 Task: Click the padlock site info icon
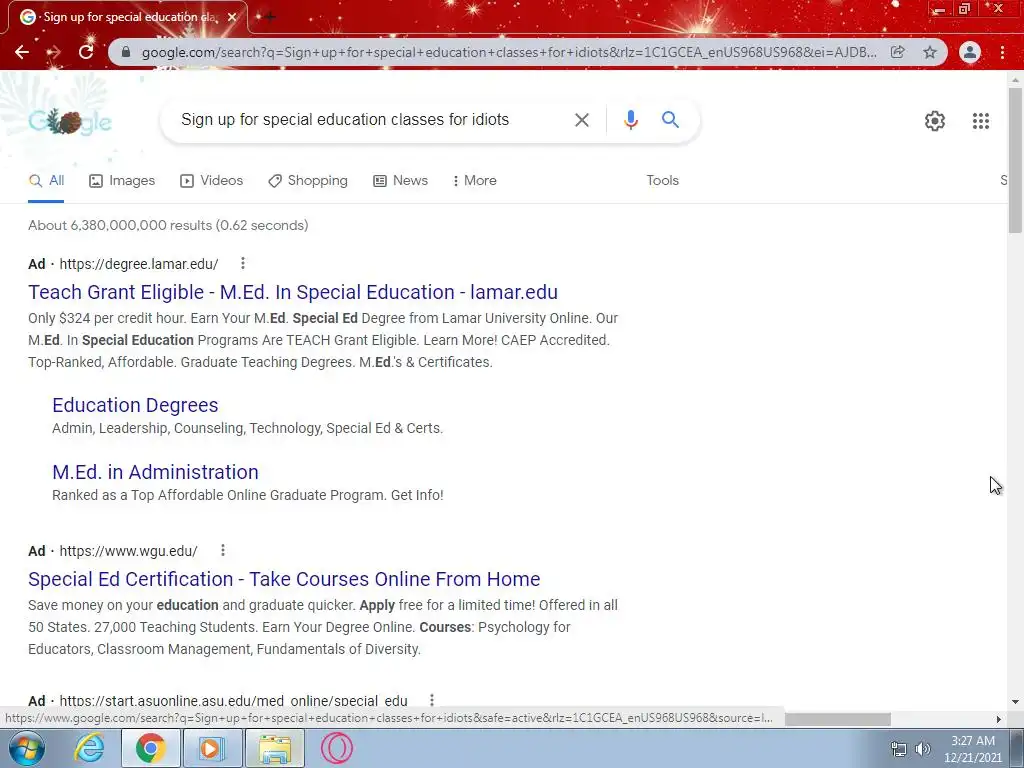[x=126, y=52]
